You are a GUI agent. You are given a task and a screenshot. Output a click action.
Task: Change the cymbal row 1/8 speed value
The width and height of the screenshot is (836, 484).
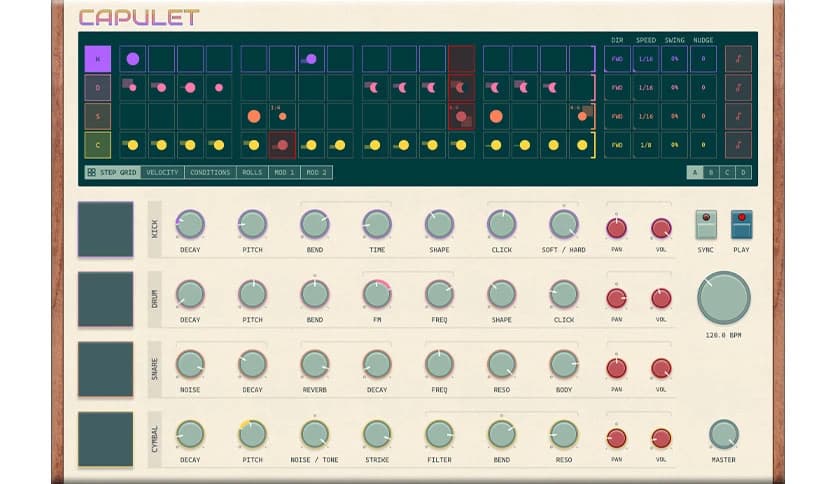[x=646, y=145]
